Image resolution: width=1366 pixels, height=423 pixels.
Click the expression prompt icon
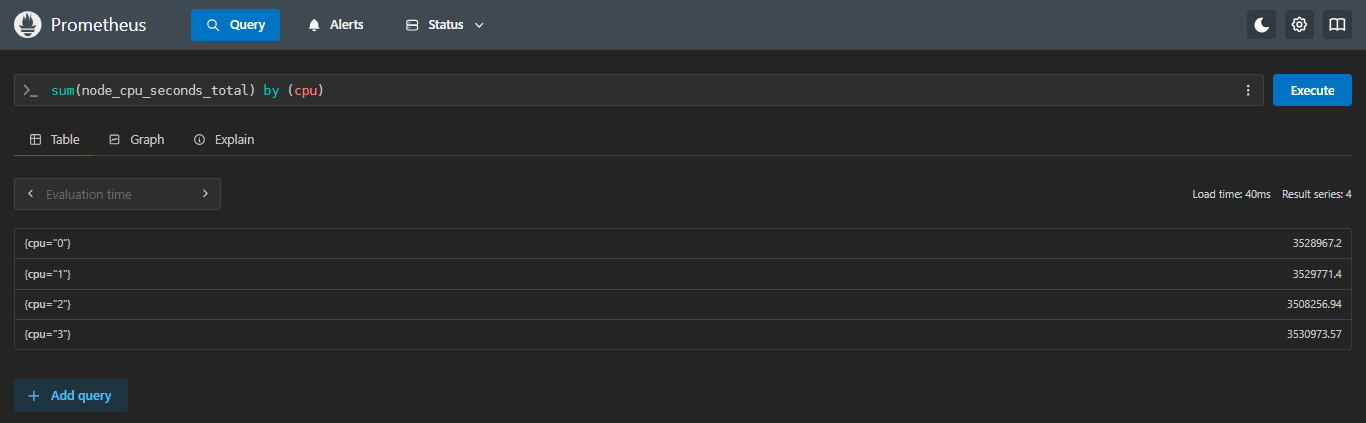31,90
